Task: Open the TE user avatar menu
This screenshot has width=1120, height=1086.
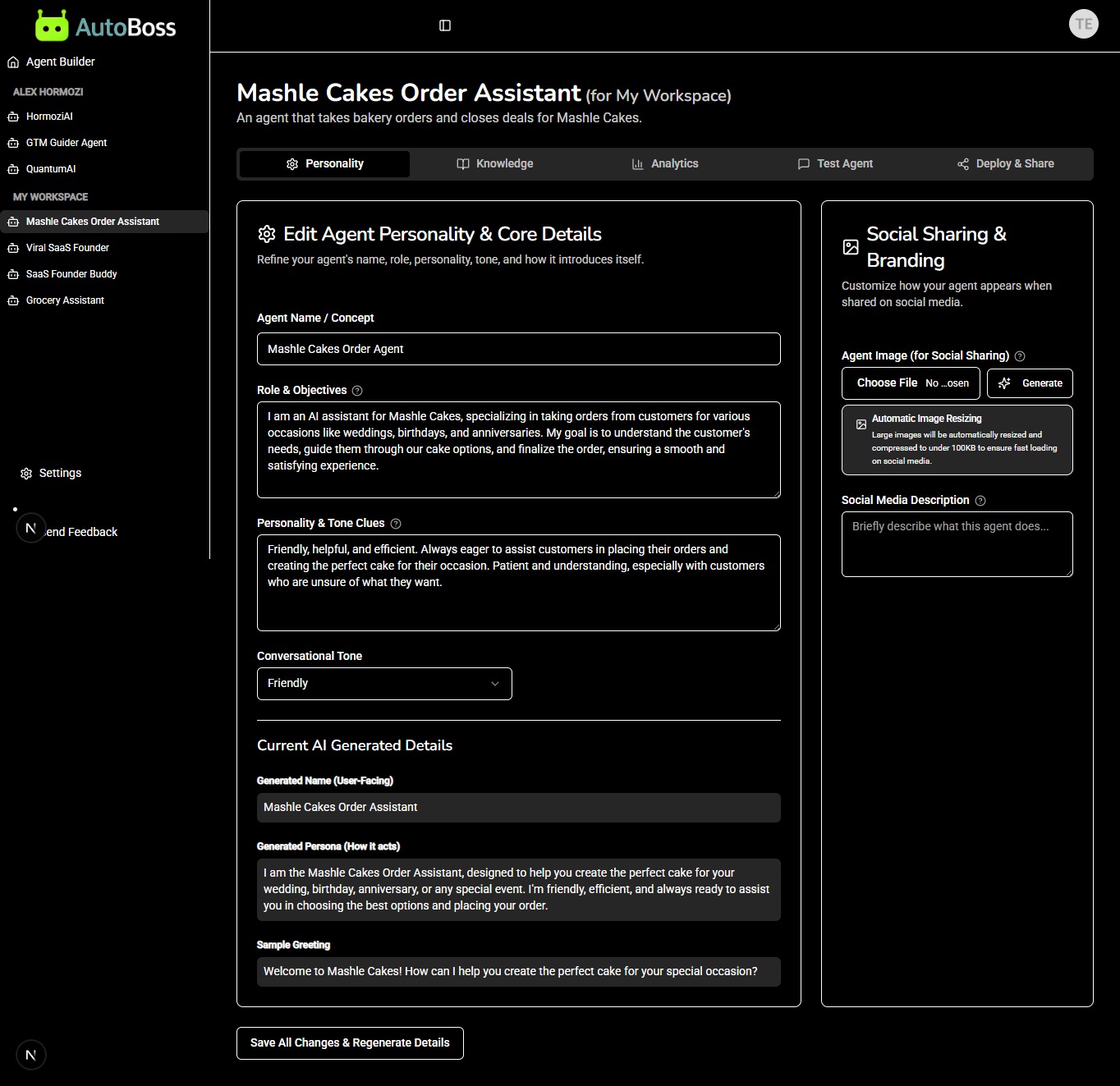Action: coord(1083,25)
